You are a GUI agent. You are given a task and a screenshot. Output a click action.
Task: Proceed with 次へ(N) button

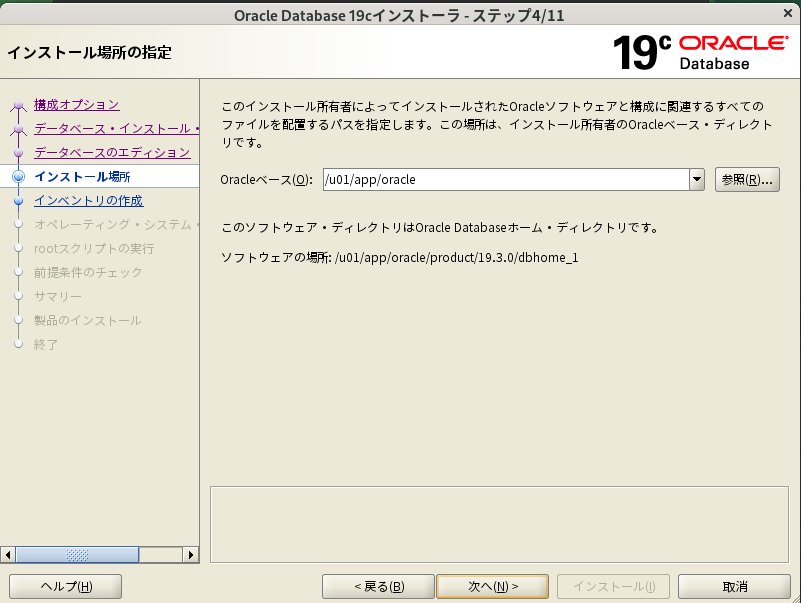pos(492,586)
